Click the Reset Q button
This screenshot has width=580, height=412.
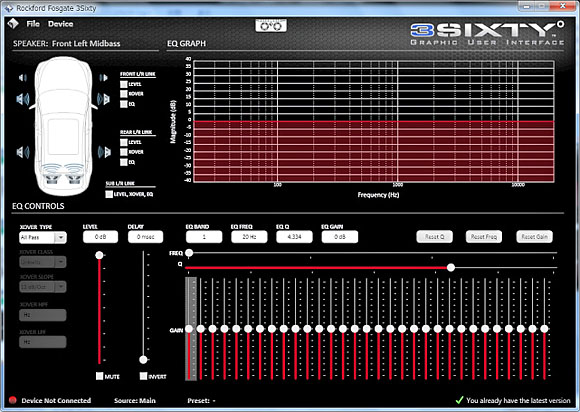pyautogui.click(x=435, y=237)
